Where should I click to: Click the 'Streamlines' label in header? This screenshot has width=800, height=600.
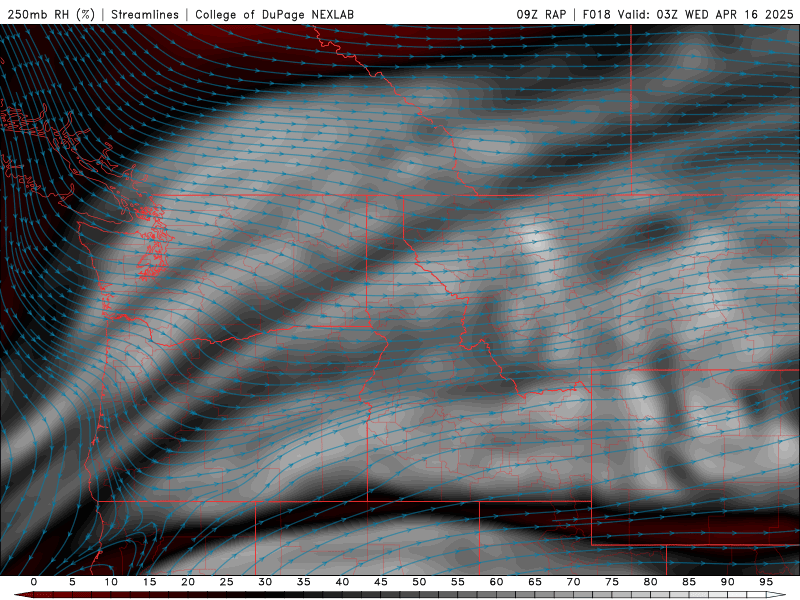(x=145, y=14)
